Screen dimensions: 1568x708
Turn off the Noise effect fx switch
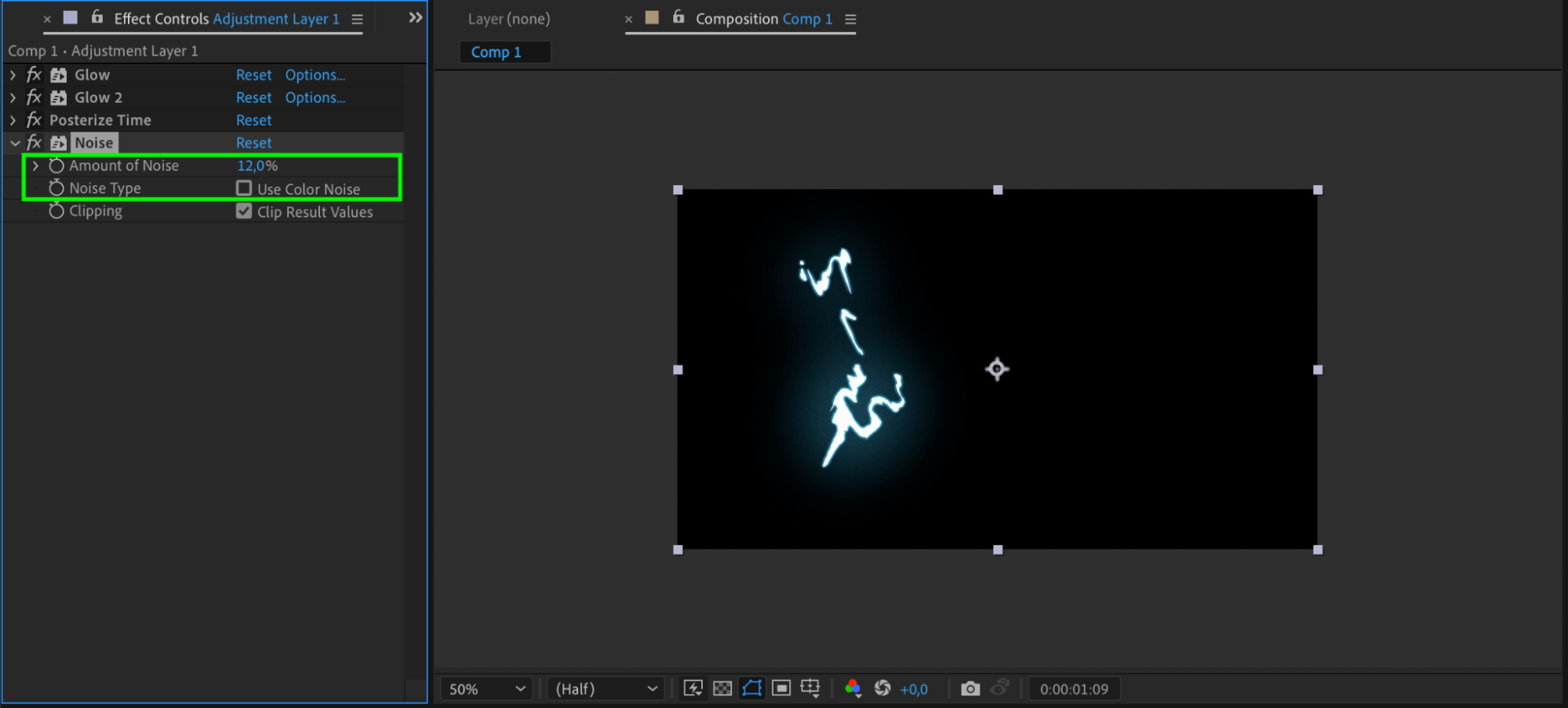tap(34, 143)
